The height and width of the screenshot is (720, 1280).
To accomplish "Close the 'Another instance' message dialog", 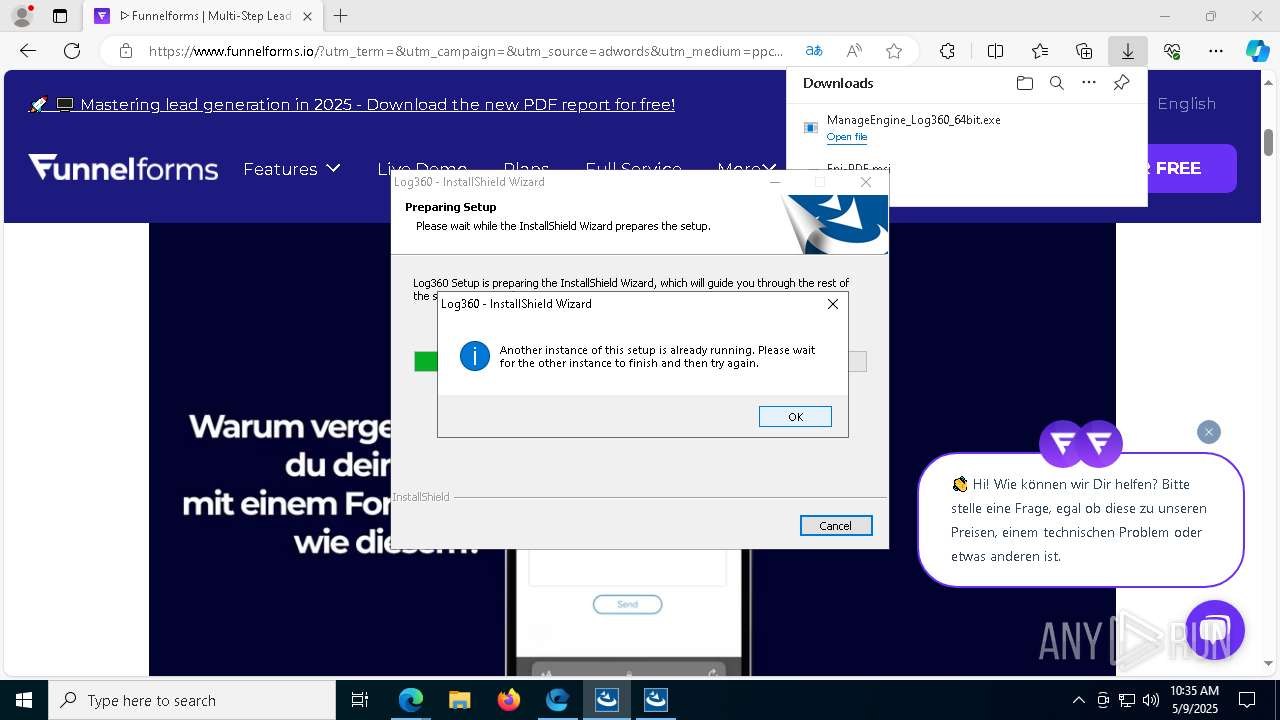I will (832, 304).
